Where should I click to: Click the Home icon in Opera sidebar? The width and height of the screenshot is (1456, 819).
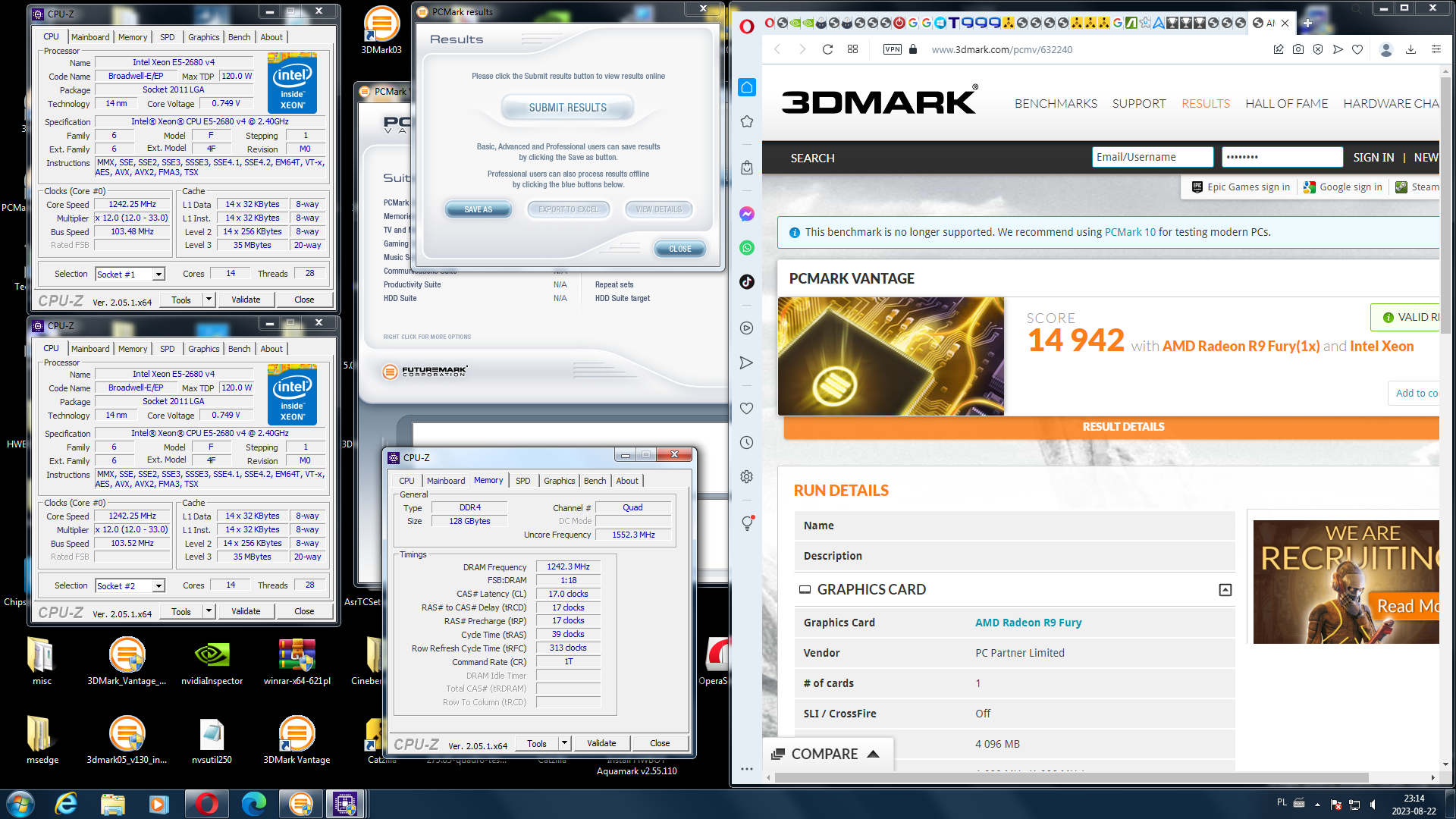(747, 87)
